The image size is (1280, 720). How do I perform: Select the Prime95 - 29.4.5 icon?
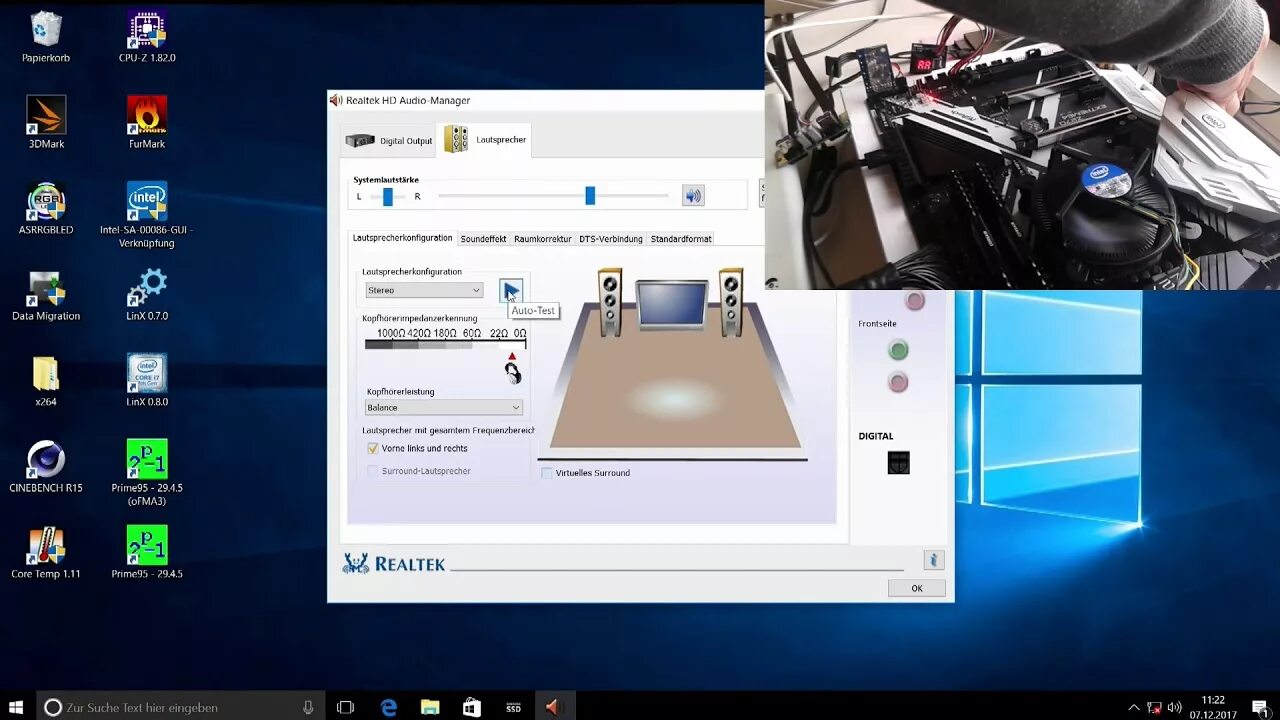point(147,545)
